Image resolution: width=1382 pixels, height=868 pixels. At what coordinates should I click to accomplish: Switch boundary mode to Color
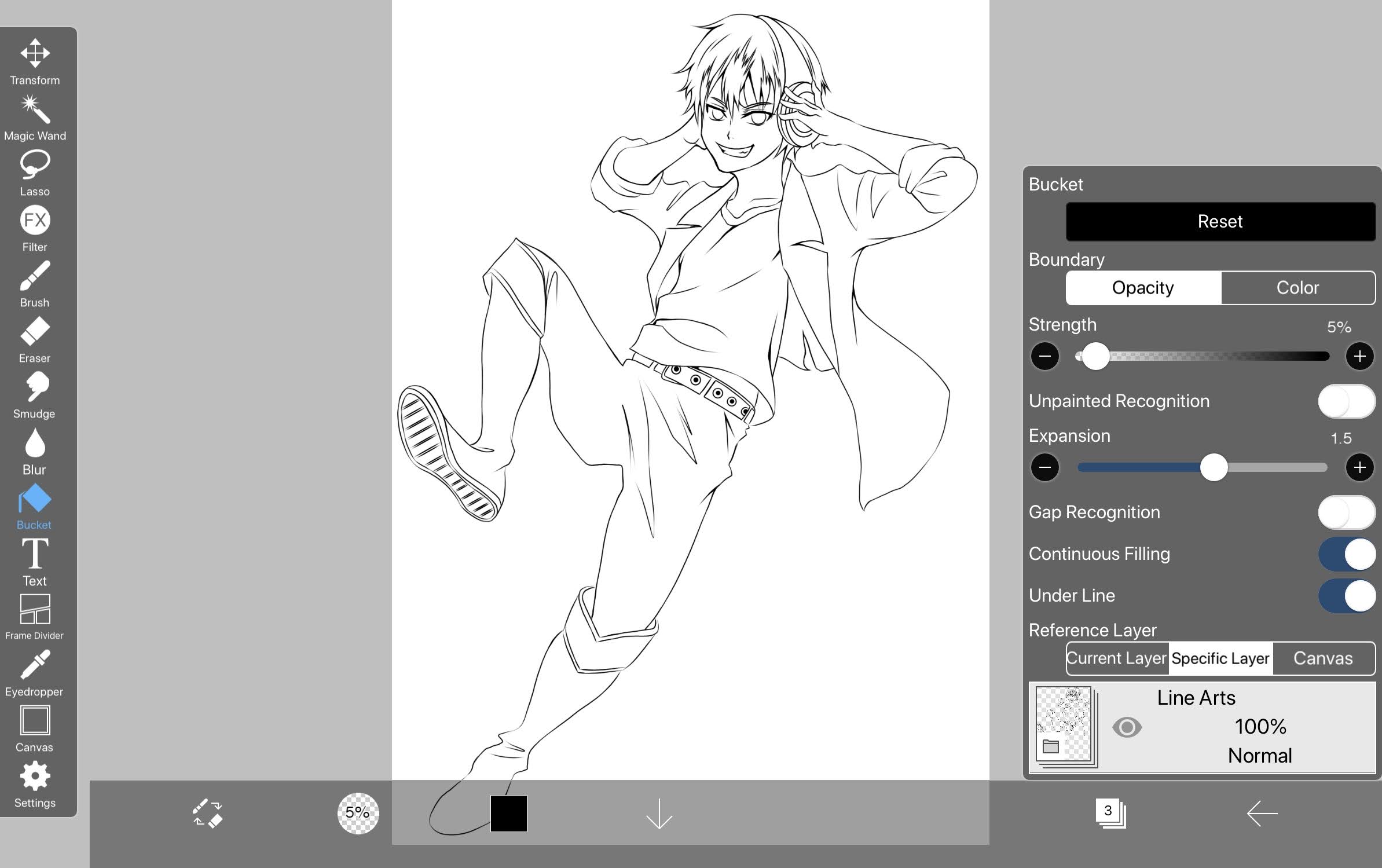(x=1298, y=288)
